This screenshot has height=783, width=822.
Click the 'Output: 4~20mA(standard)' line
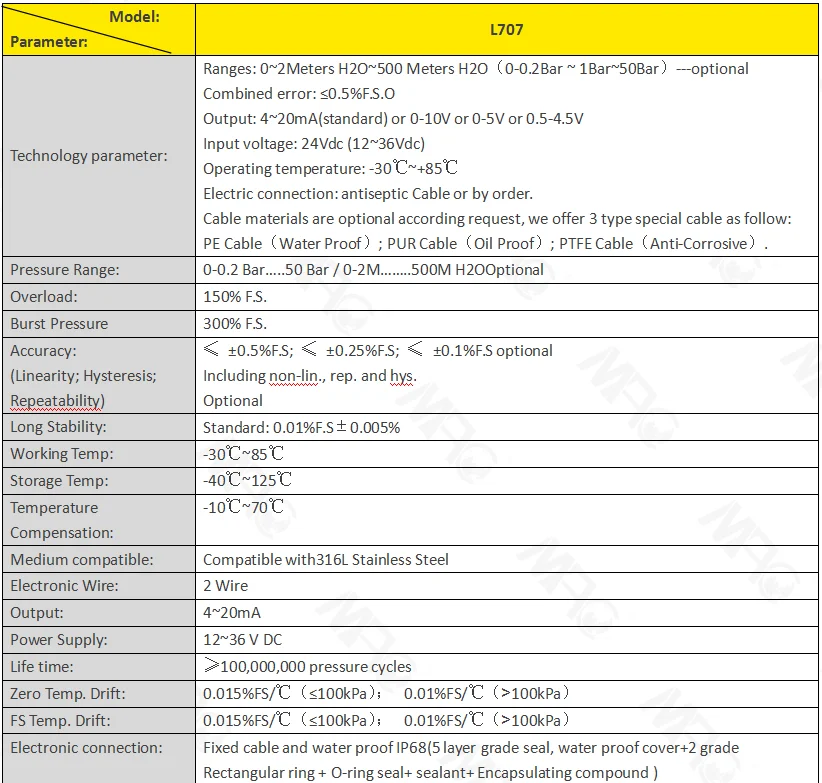pos(393,118)
